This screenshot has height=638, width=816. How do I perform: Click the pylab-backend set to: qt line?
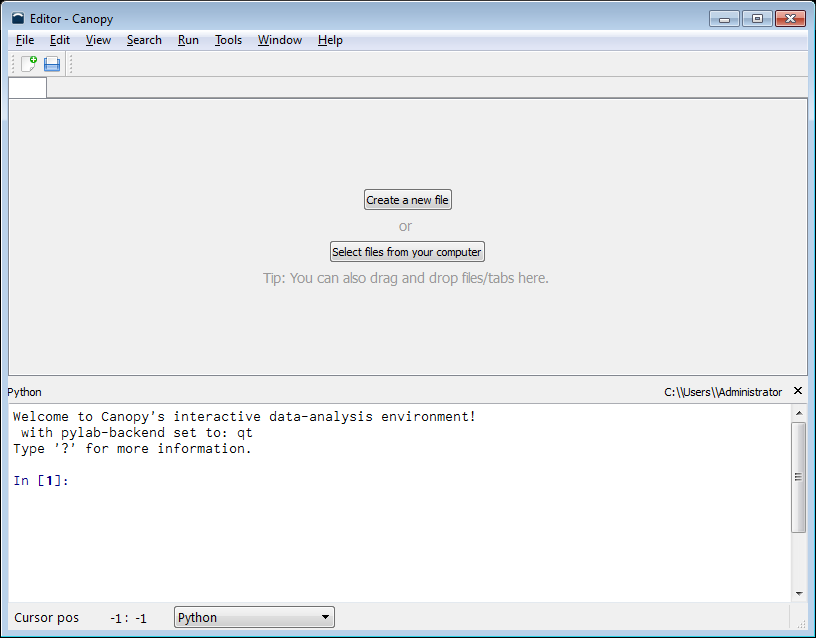coord(137,433)
